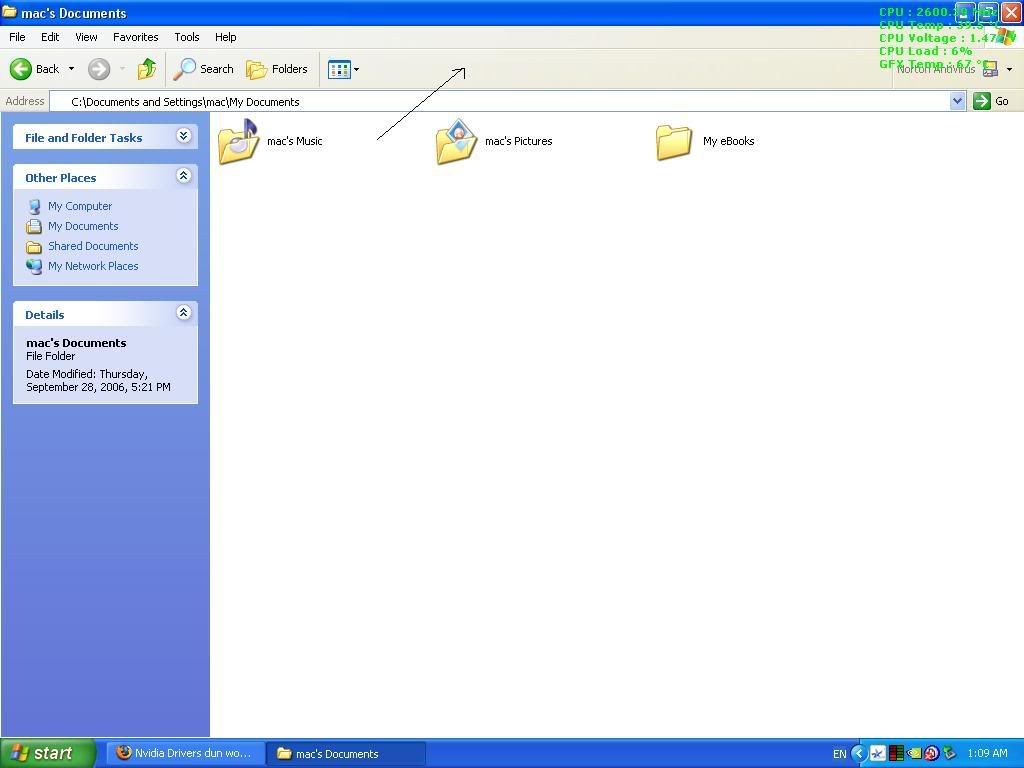Open the Views dropdown button
This screenshot has height=768, width=1024.
(343, 69)
